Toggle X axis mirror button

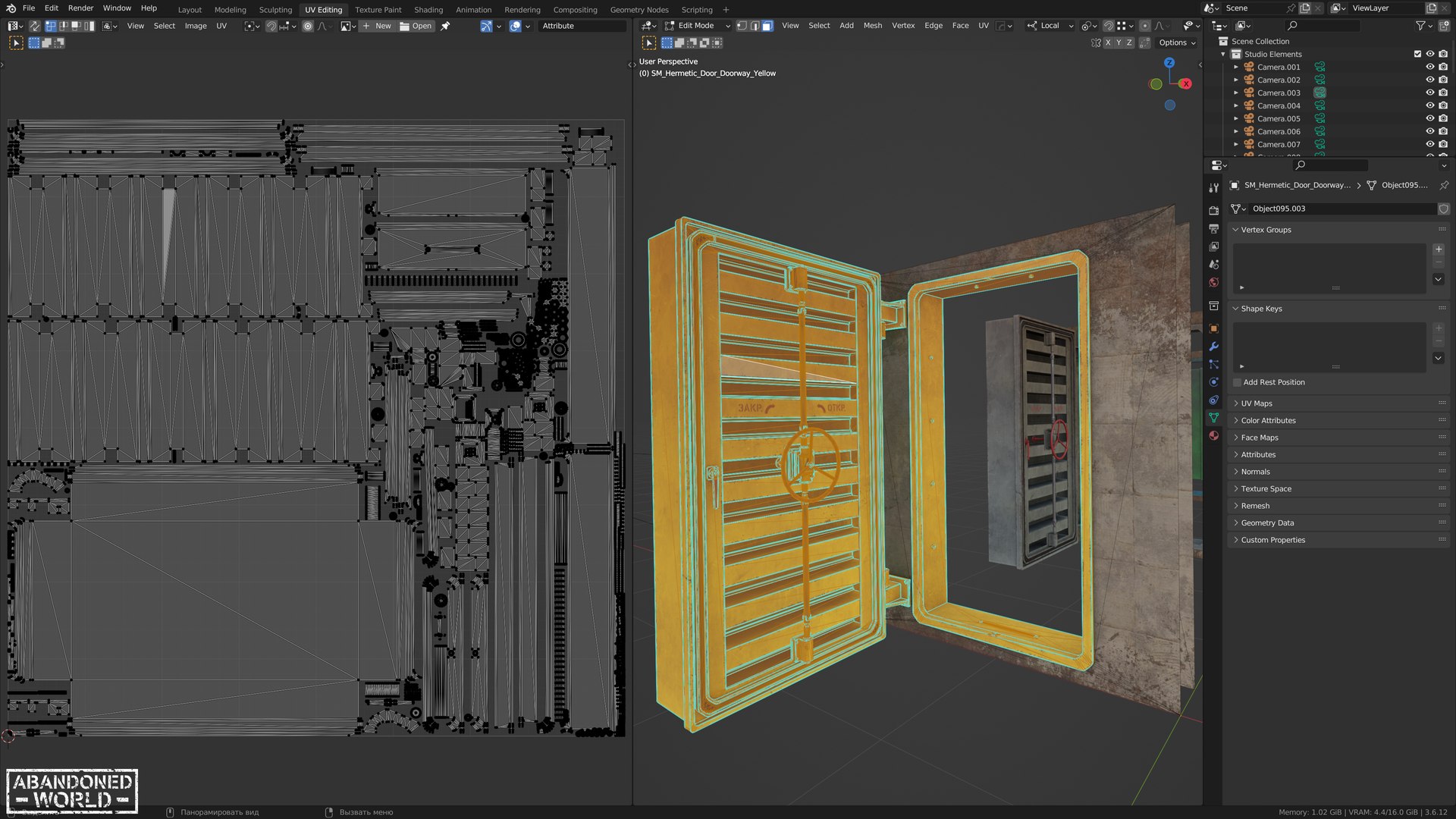pyautogui.click(x=1108, y=43)
